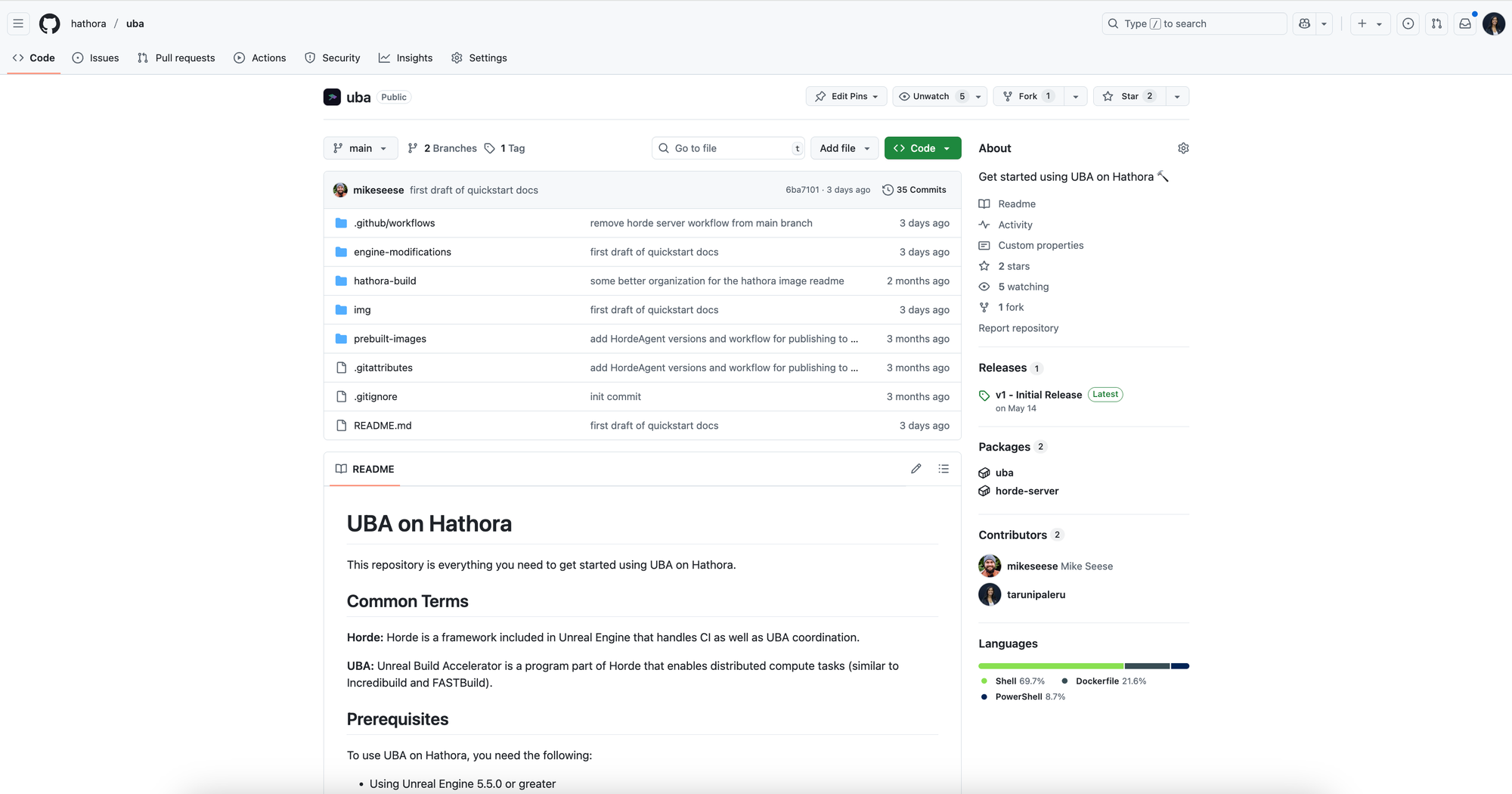This screenshot has height=794, width=1512.
Task: Open the hathora-build folder
Action: 385,281
